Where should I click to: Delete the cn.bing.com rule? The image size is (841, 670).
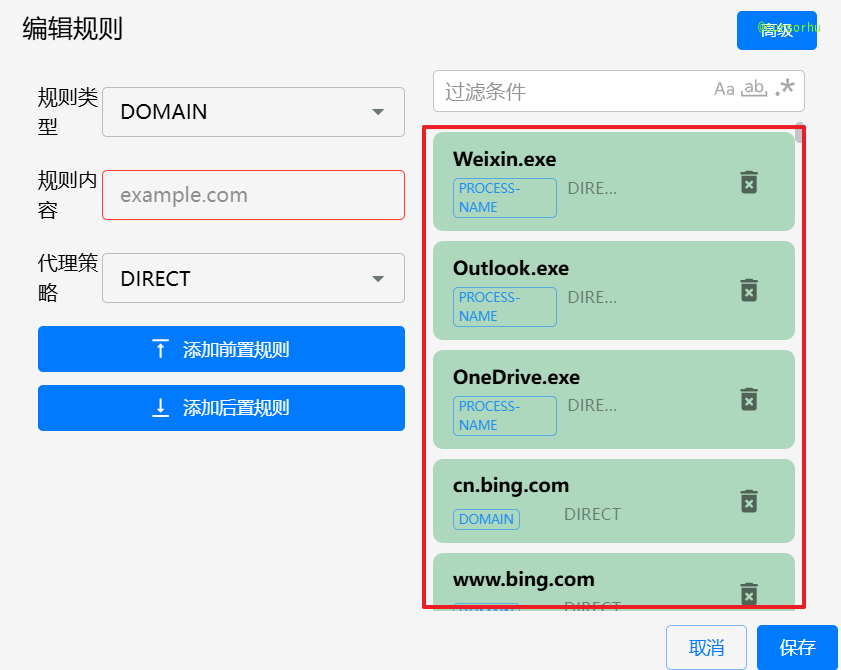[749, 501]
